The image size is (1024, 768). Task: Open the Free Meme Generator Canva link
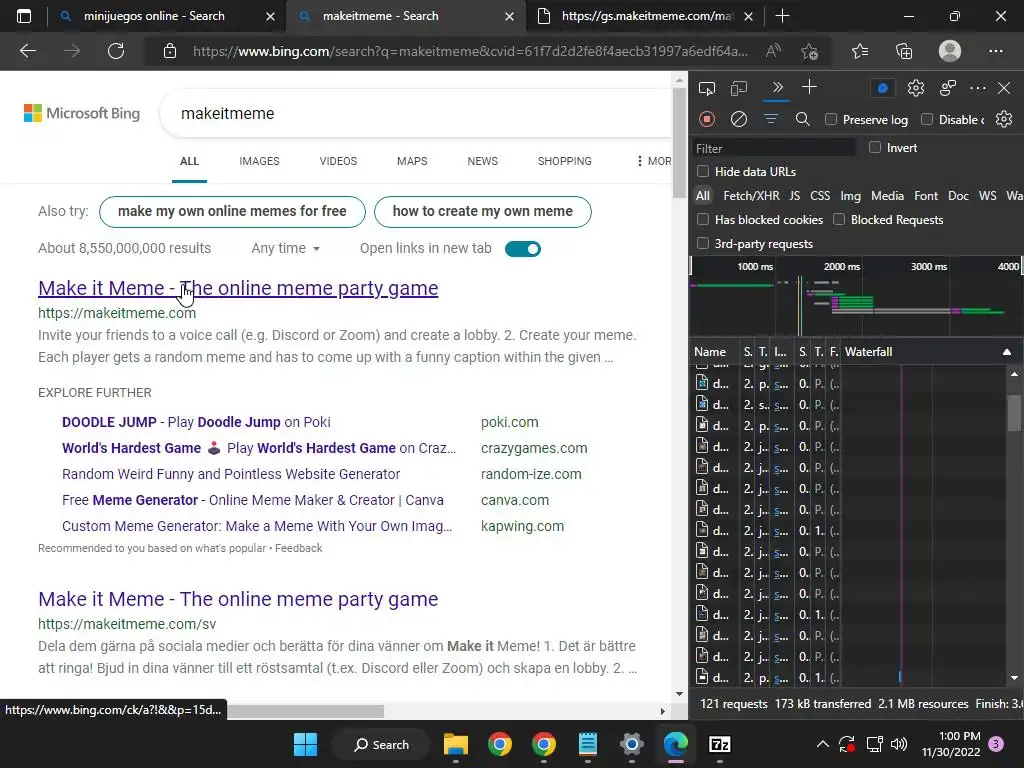[x=253, y=500]
